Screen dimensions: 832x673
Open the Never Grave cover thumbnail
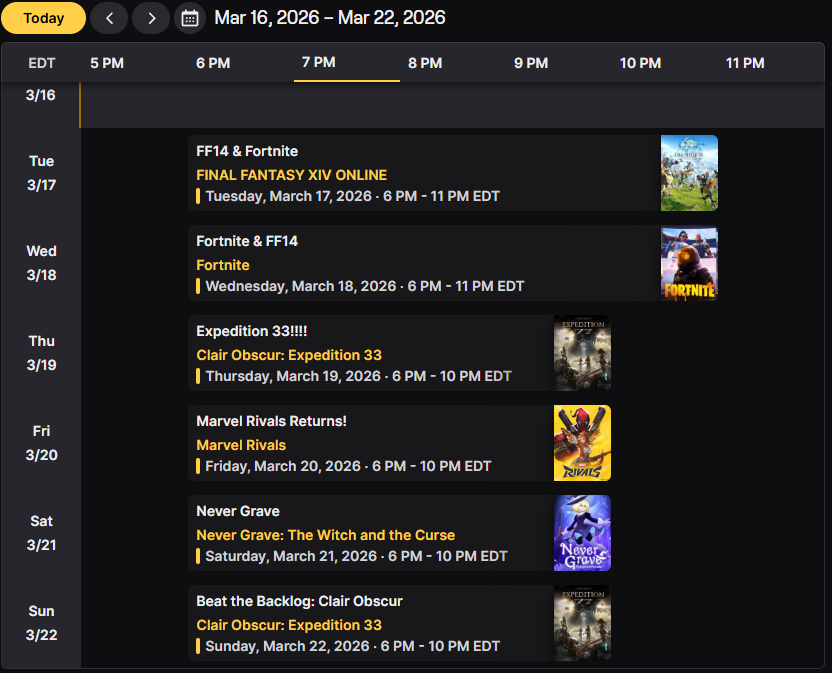pyautogui.click(x=582, y=533)
